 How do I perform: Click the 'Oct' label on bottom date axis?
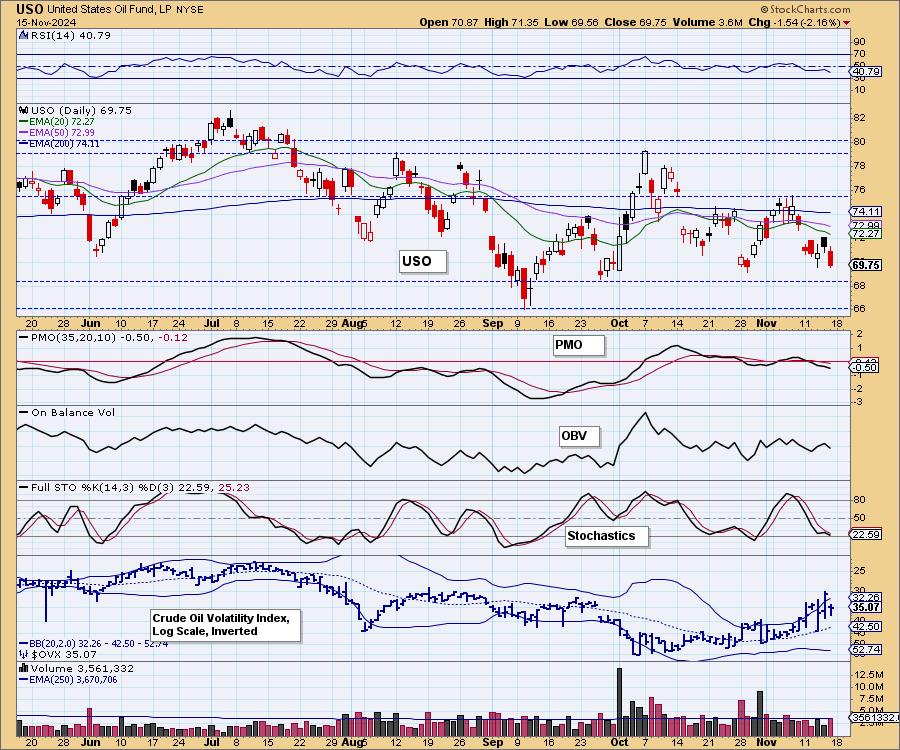click(619, 741)
